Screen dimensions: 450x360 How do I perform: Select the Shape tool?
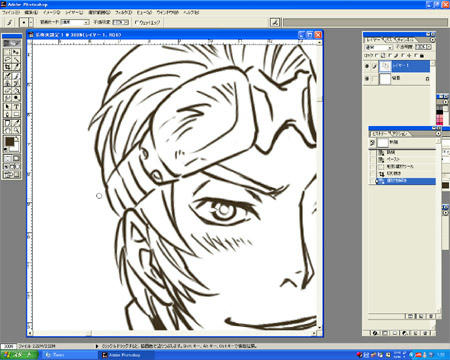[x=16, y=114]
